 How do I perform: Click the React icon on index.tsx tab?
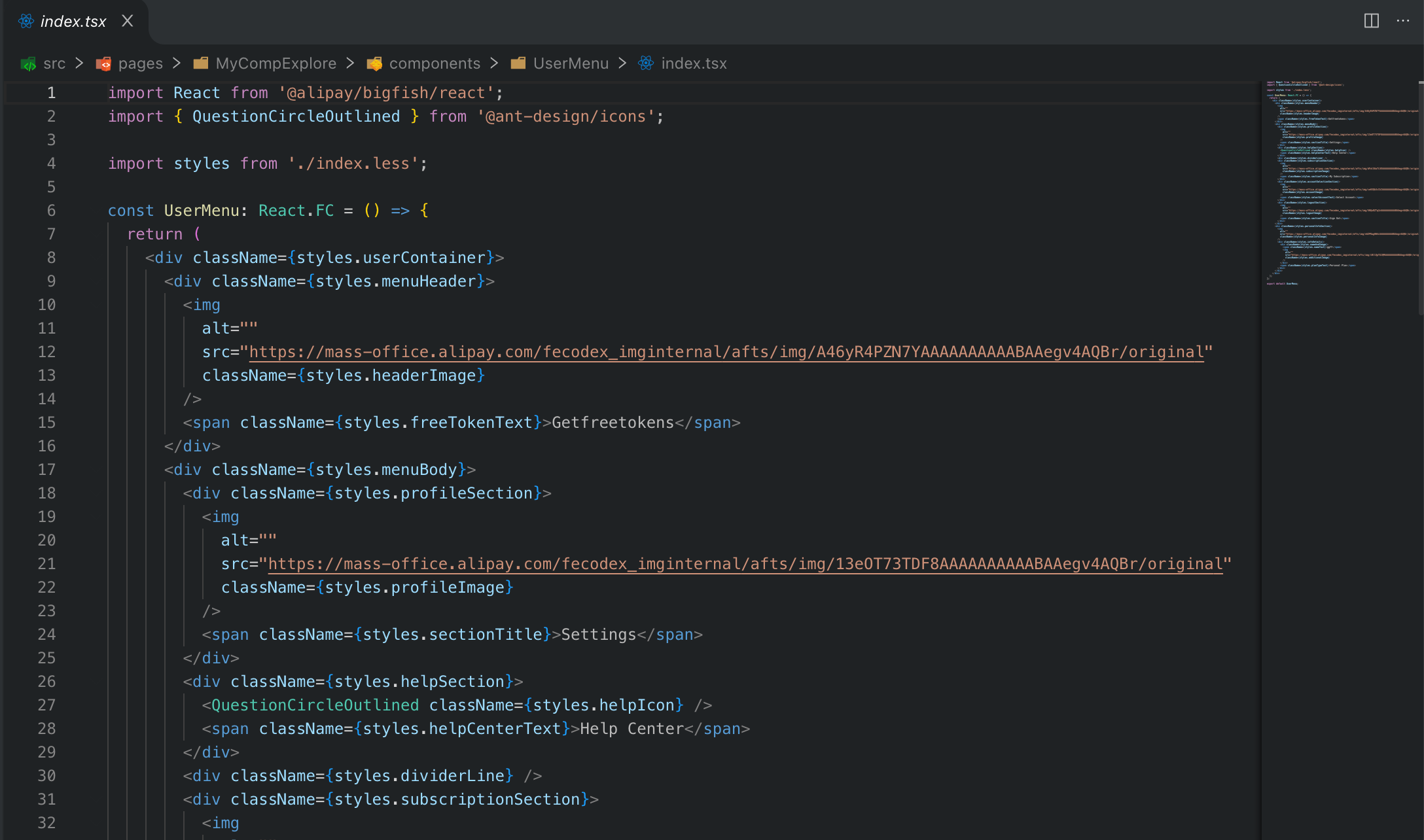pyautogui.click(x=26, y=21)
